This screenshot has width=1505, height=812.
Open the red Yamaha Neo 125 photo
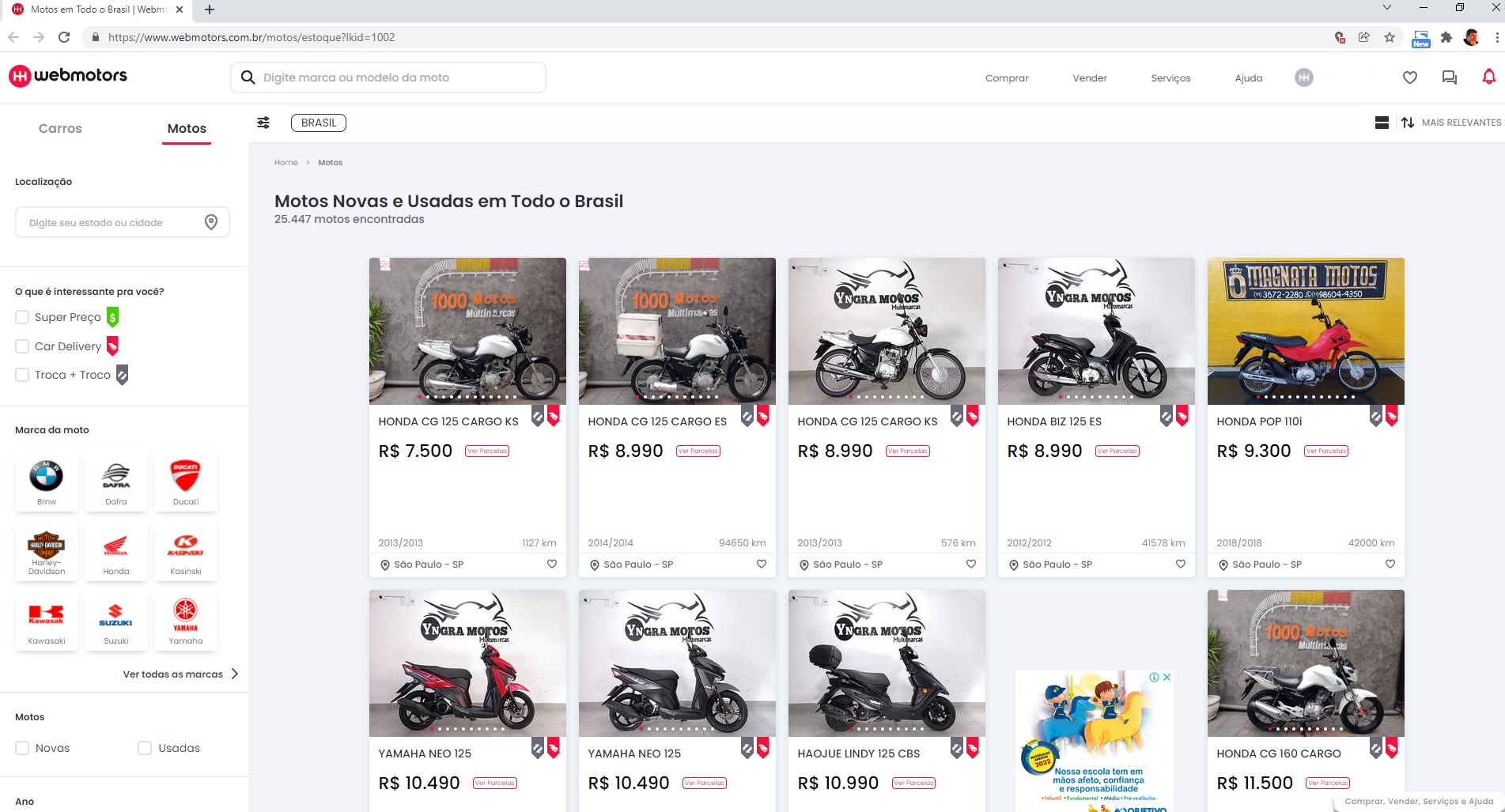(467, 663)
